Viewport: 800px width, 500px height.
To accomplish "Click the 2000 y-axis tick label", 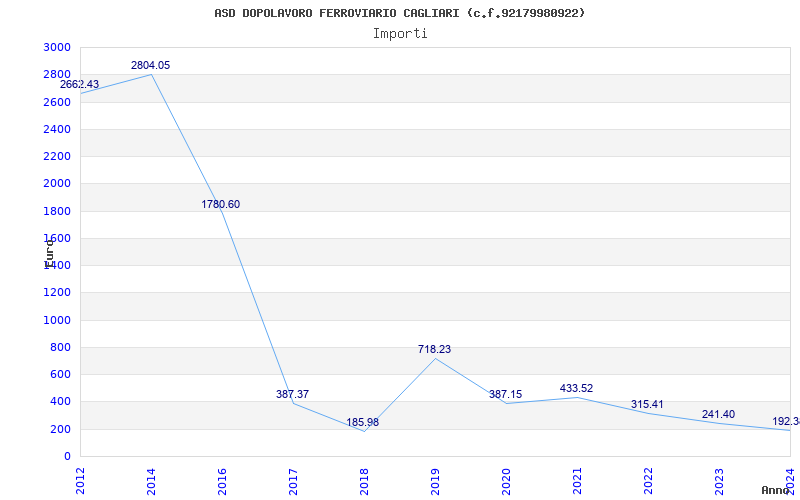I will 57,184.
